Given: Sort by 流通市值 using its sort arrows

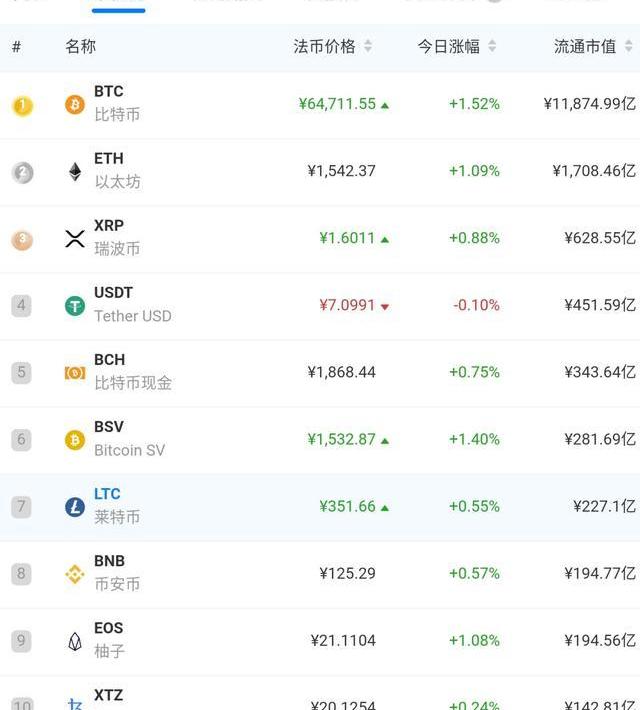Looking at the screenshot, I should (628, 46).
